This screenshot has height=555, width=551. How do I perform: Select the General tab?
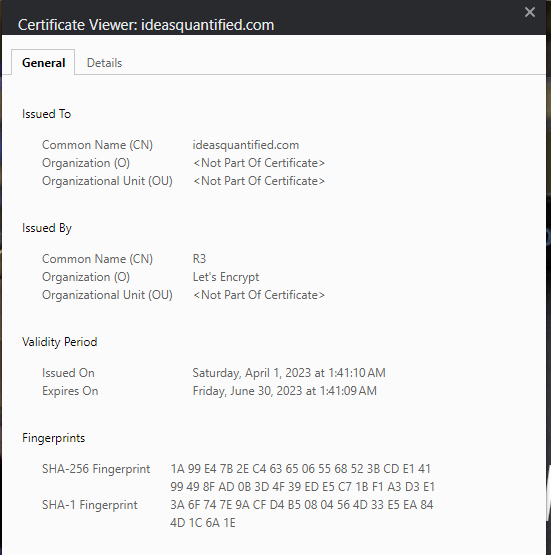[43, 63]
